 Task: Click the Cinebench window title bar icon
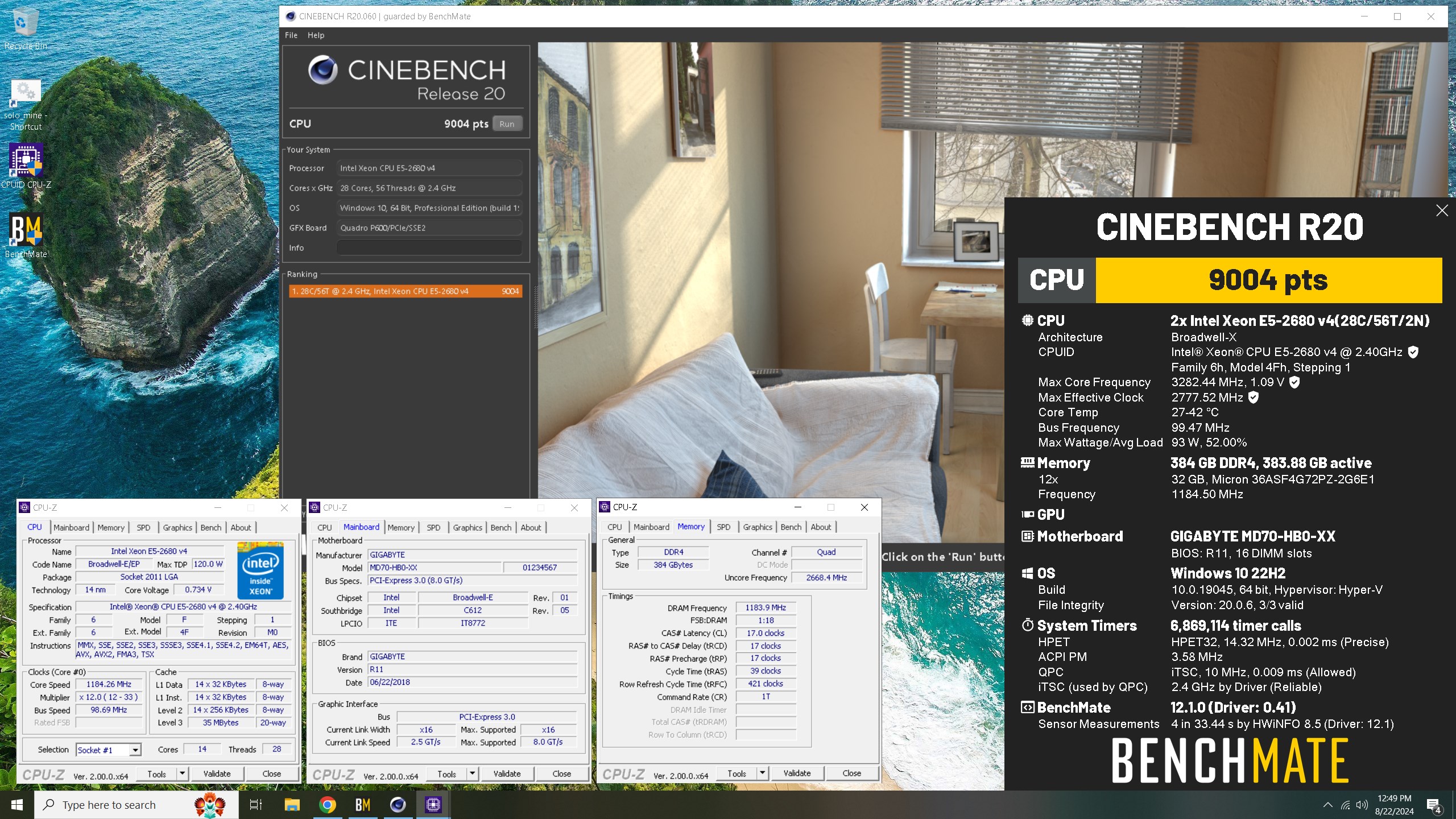pyautogui.click(x=291, y=16)
